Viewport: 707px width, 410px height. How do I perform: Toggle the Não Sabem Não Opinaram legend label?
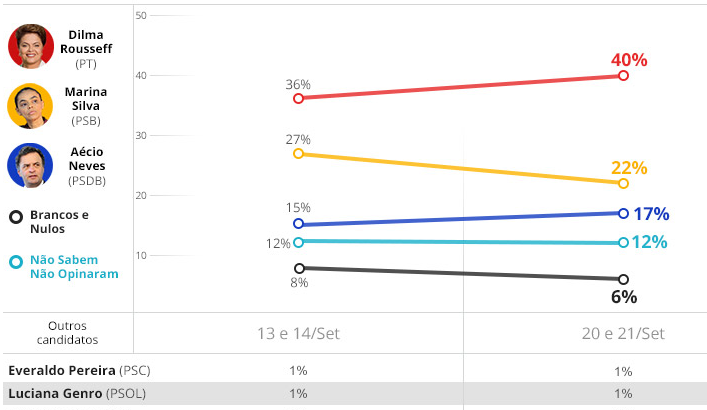tap(74, 266)
